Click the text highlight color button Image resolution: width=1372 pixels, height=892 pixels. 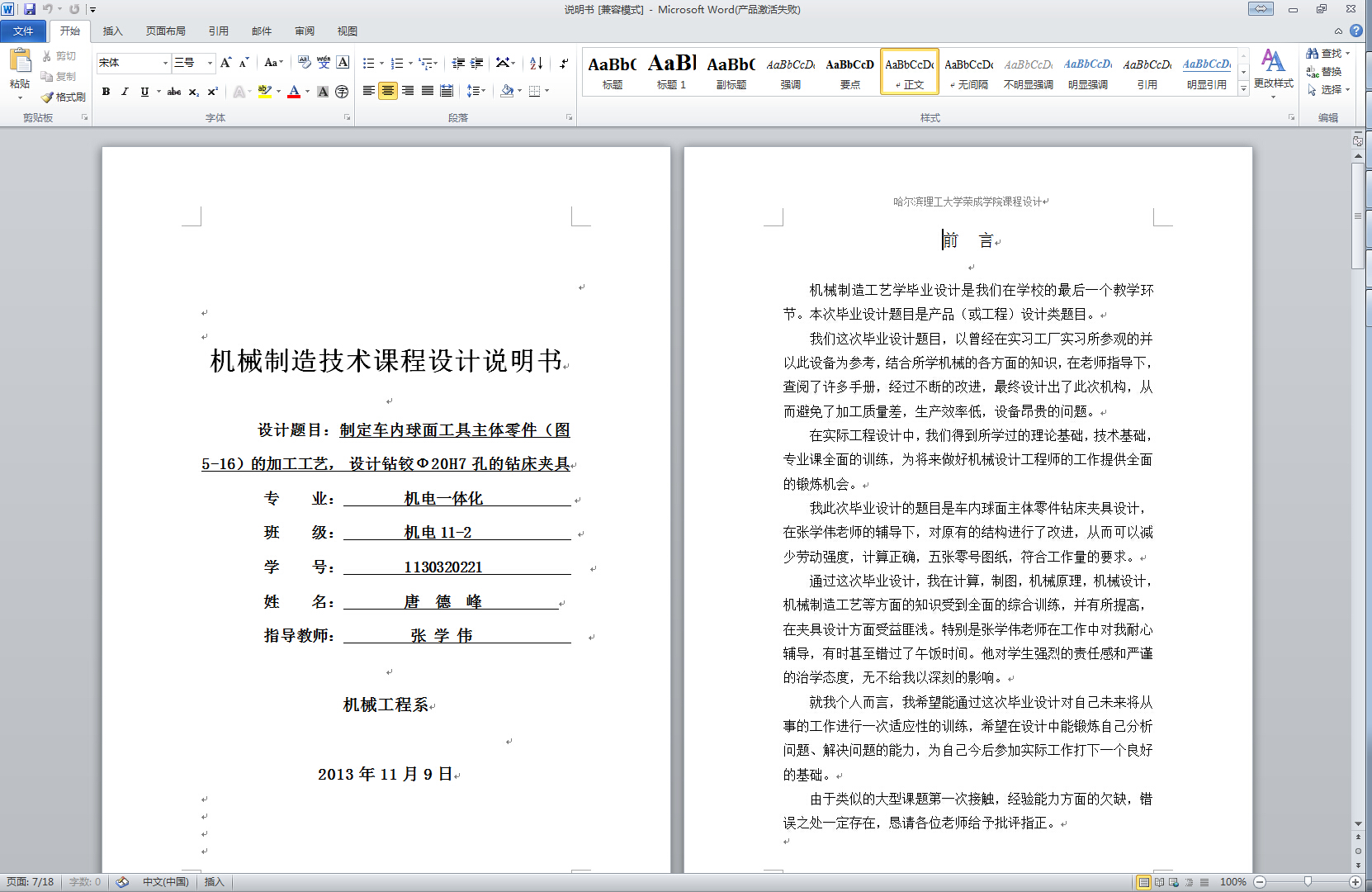coord(265,92)
